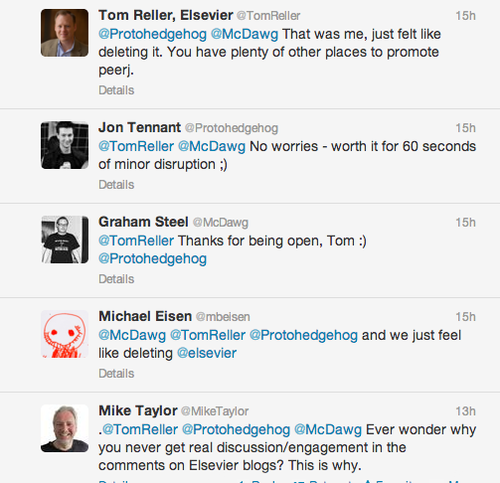Click @McDawg mention in Mike Taylor's tweet
Viewport: 500px width, 483px height.
[x=328, y=430]
